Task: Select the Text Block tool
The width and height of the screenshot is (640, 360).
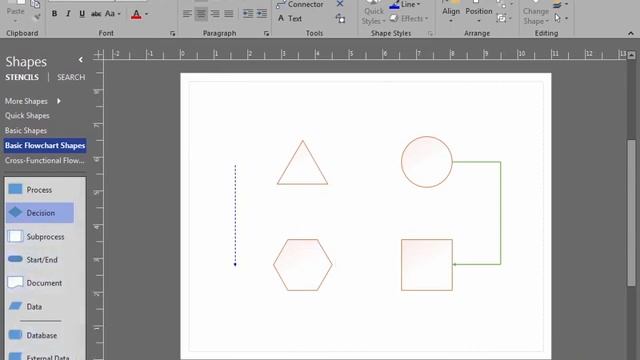Action: click(340, 18)
